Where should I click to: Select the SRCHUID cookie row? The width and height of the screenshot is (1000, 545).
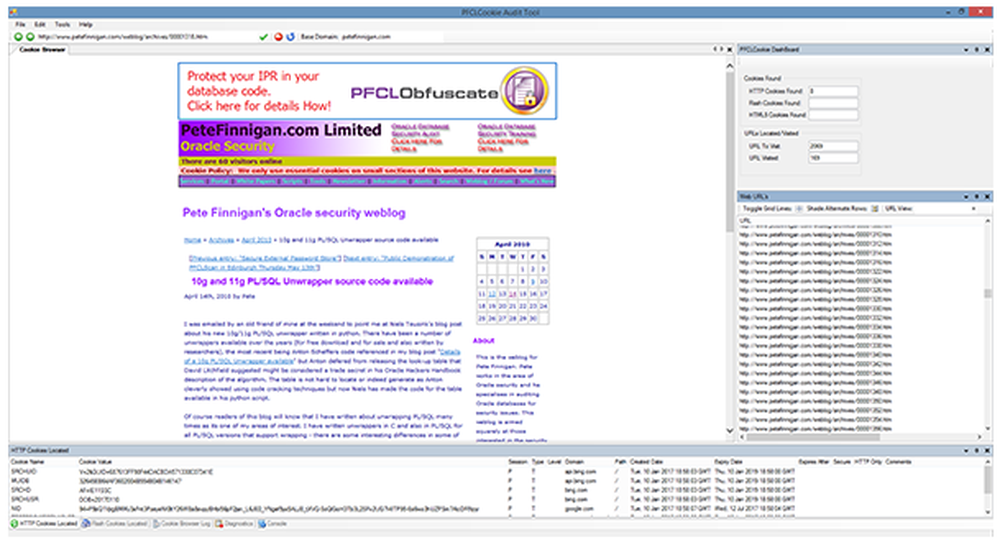(497, 472)
